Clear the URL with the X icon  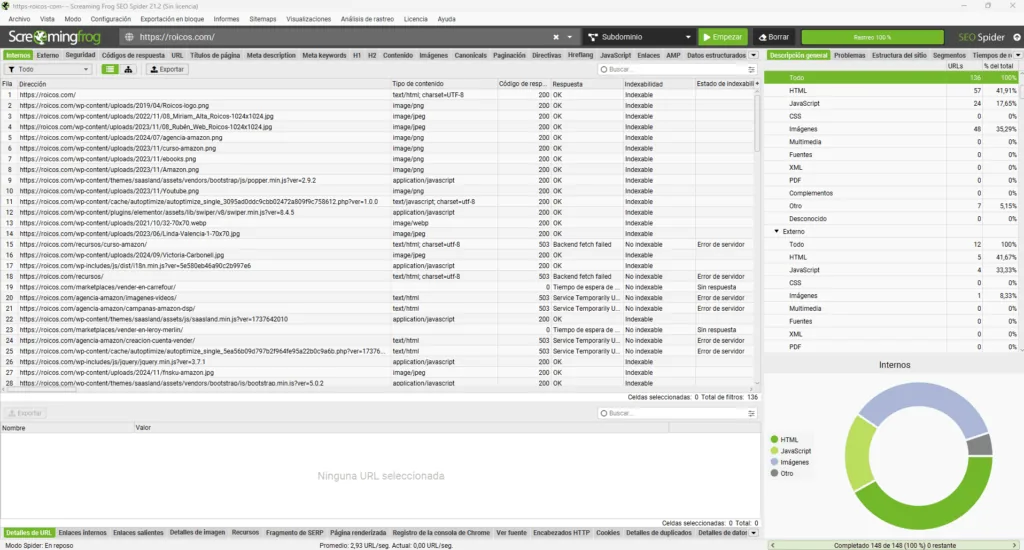pos(556,37)
